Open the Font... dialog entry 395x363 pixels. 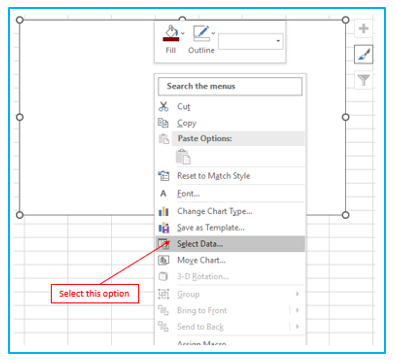188,194
